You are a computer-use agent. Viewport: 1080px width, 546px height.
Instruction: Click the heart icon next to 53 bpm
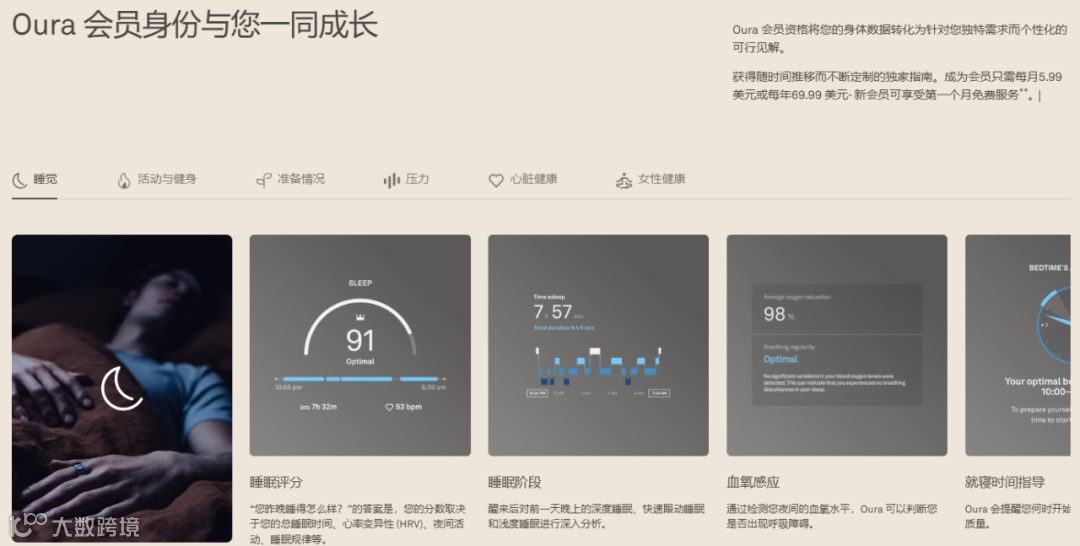(x=389, y=407)
